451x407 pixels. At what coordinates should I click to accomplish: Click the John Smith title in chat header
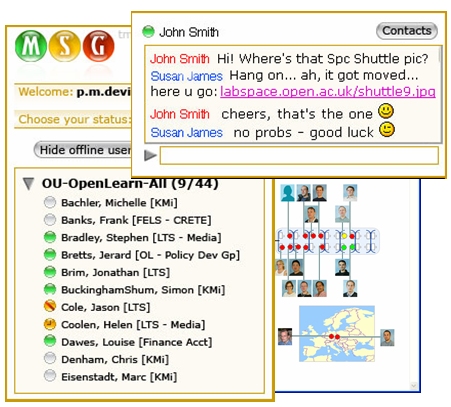tap(189, 32)
